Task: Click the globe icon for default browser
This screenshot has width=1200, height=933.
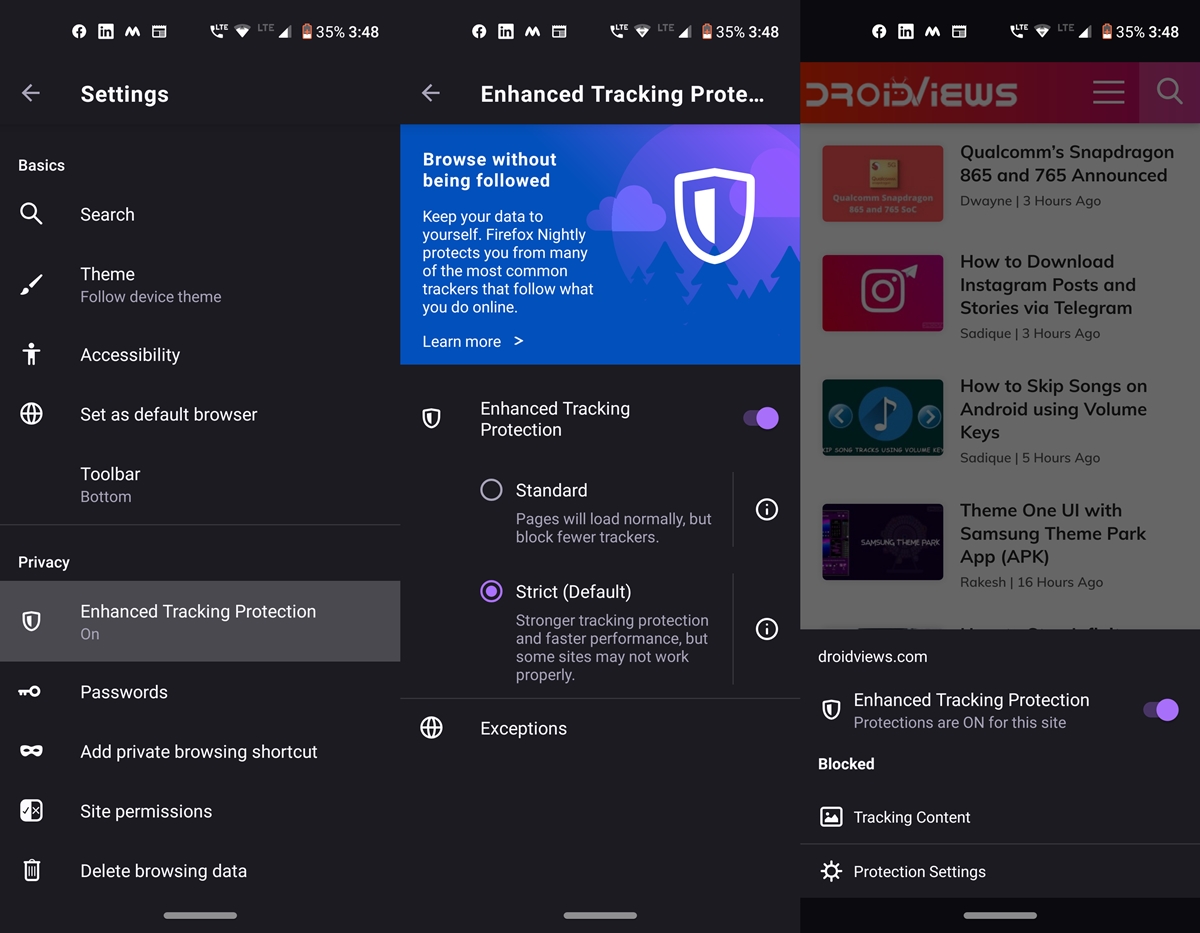Action: 31,414
